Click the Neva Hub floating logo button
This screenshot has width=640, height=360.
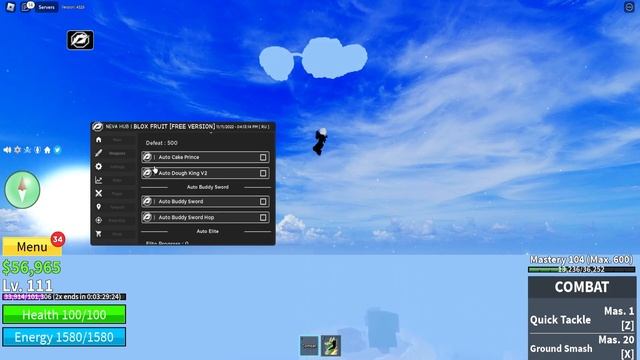point(80,40)
